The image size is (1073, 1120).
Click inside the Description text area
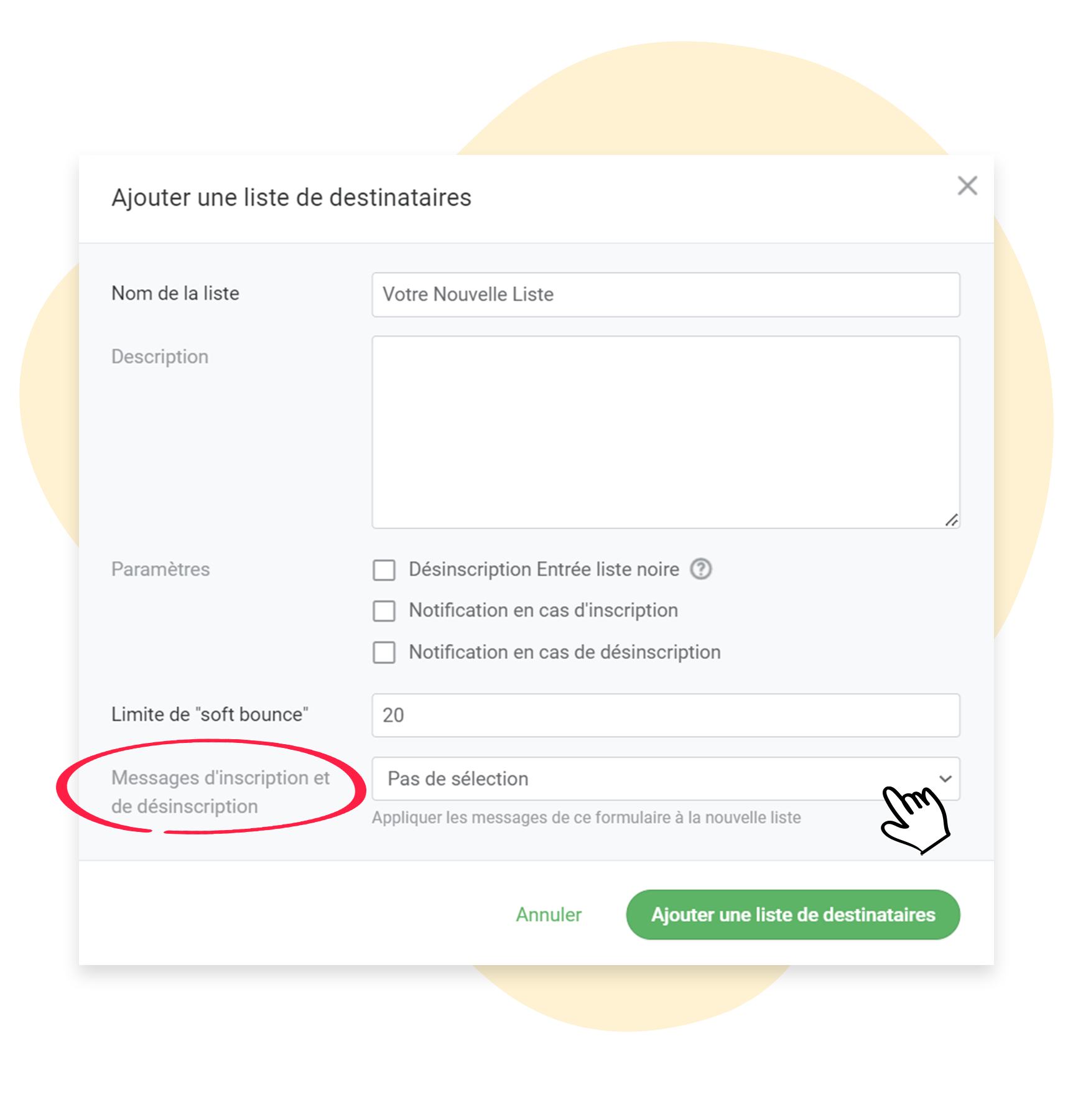coord(666,432)
